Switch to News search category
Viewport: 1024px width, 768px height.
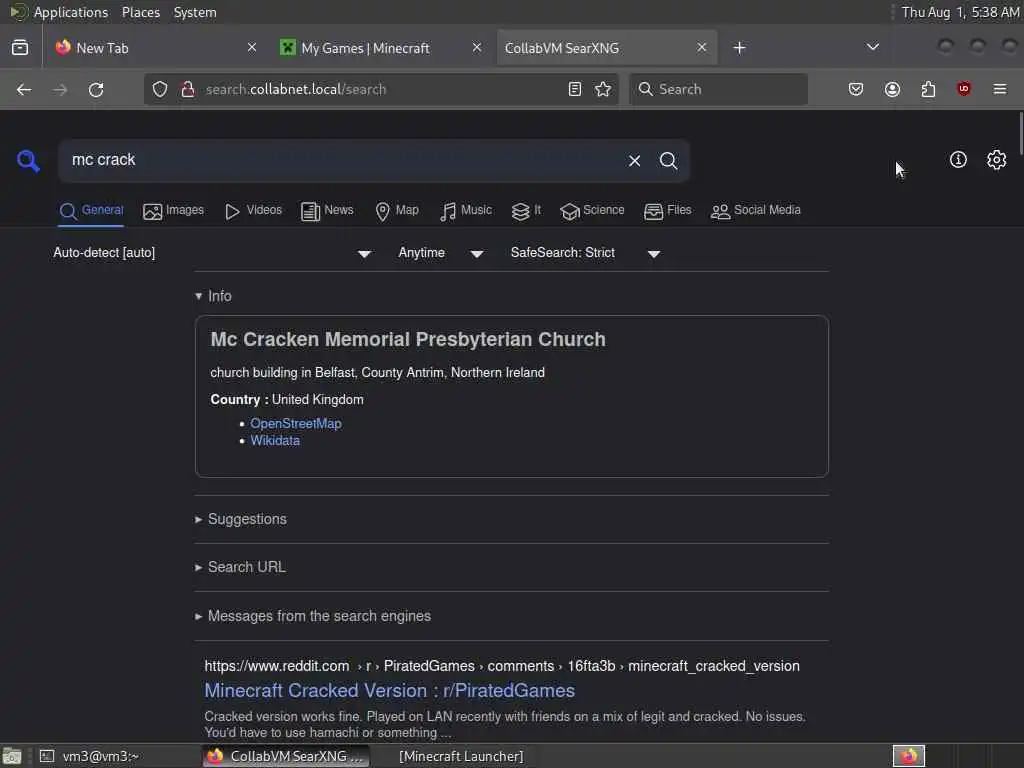[327, 210]
